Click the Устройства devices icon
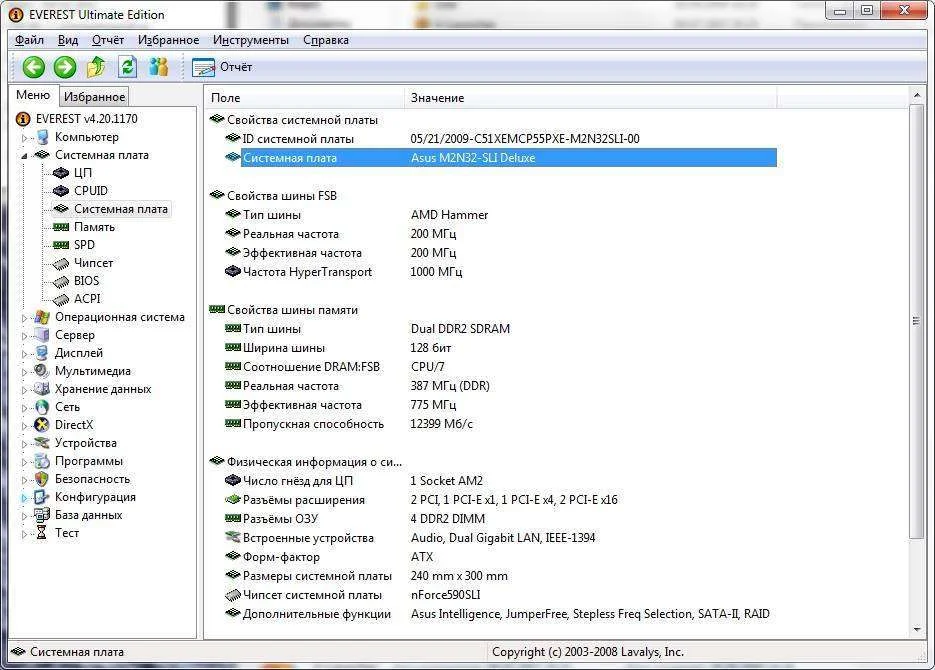This screenshot has width=935, height=670. 42,443
